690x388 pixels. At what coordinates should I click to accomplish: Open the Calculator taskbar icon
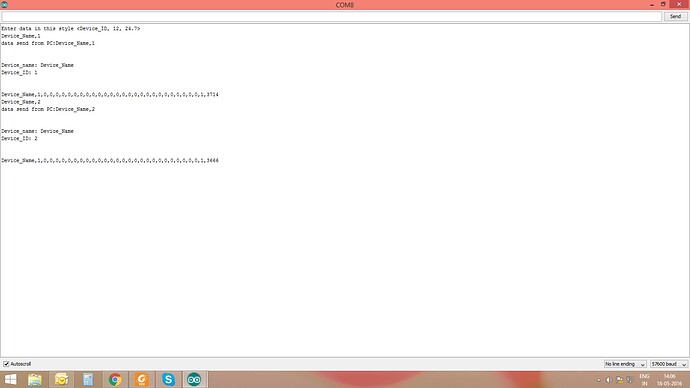click(x=88, y=379)
